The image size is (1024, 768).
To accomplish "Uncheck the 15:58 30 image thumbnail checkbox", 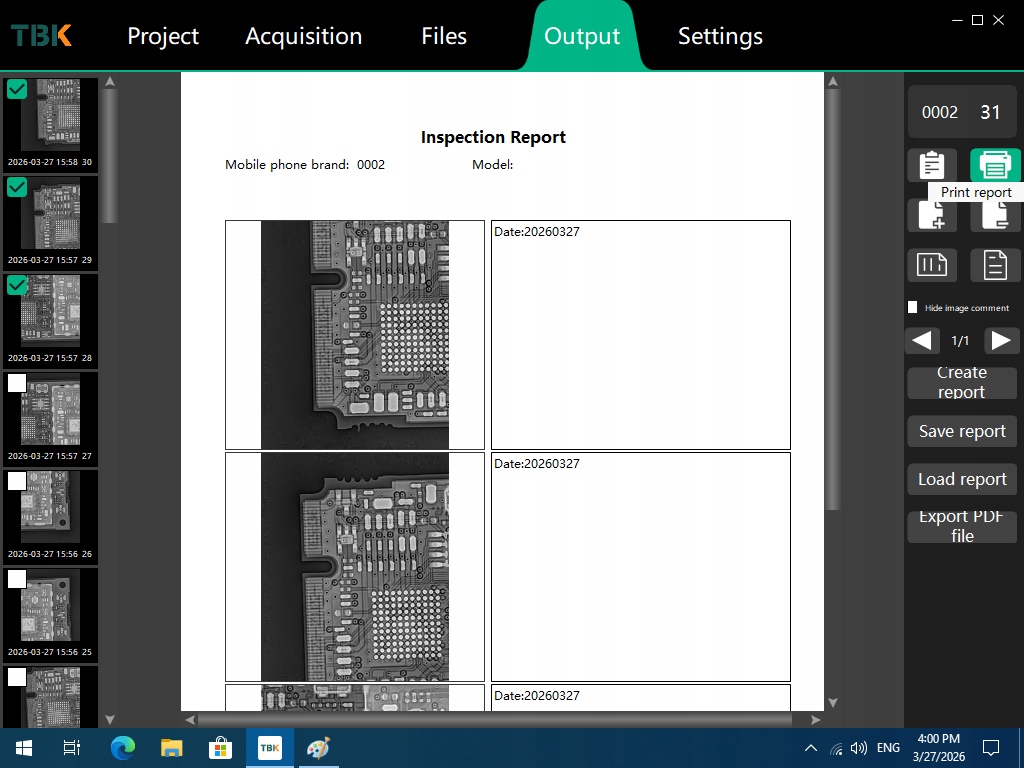I will (x=17, y=90).
